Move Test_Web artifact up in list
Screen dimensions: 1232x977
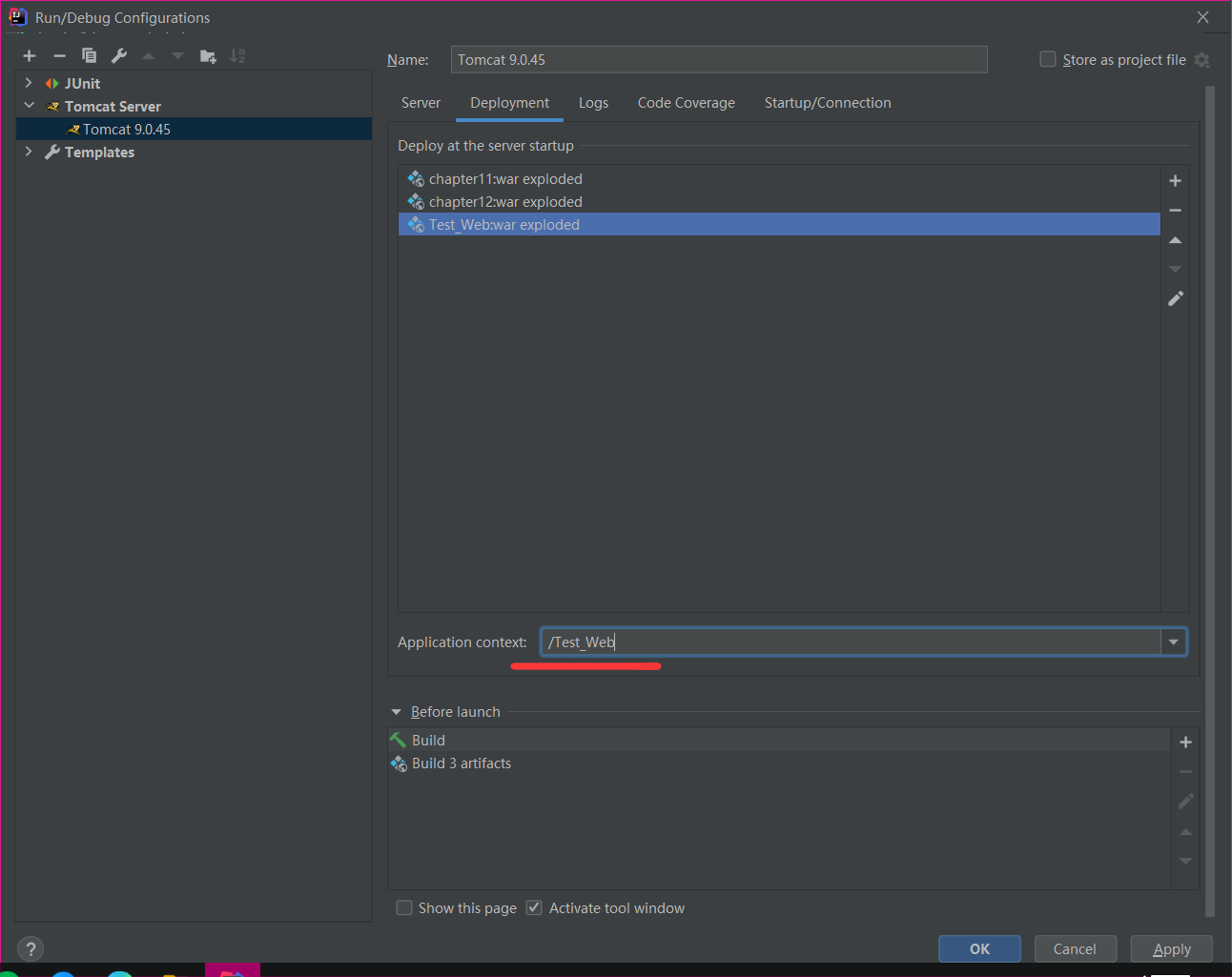click(1175, 240)
